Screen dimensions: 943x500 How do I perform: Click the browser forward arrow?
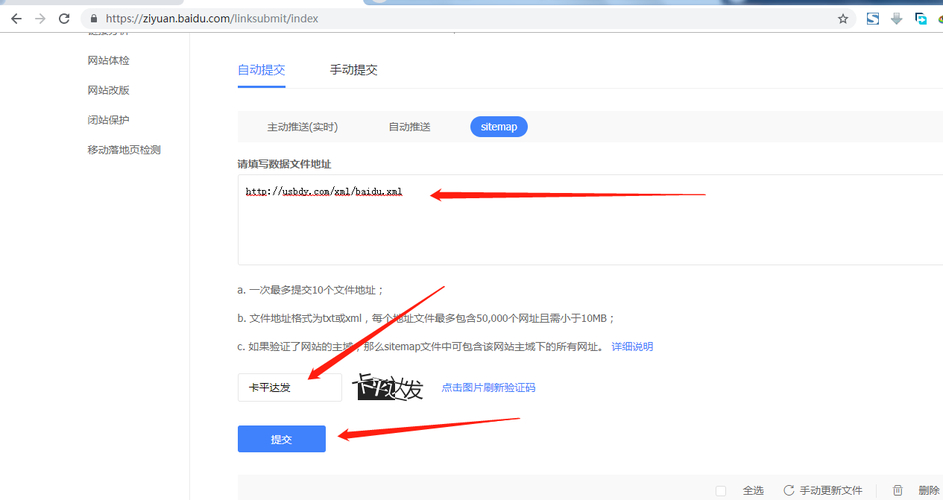tap(40, 19)
